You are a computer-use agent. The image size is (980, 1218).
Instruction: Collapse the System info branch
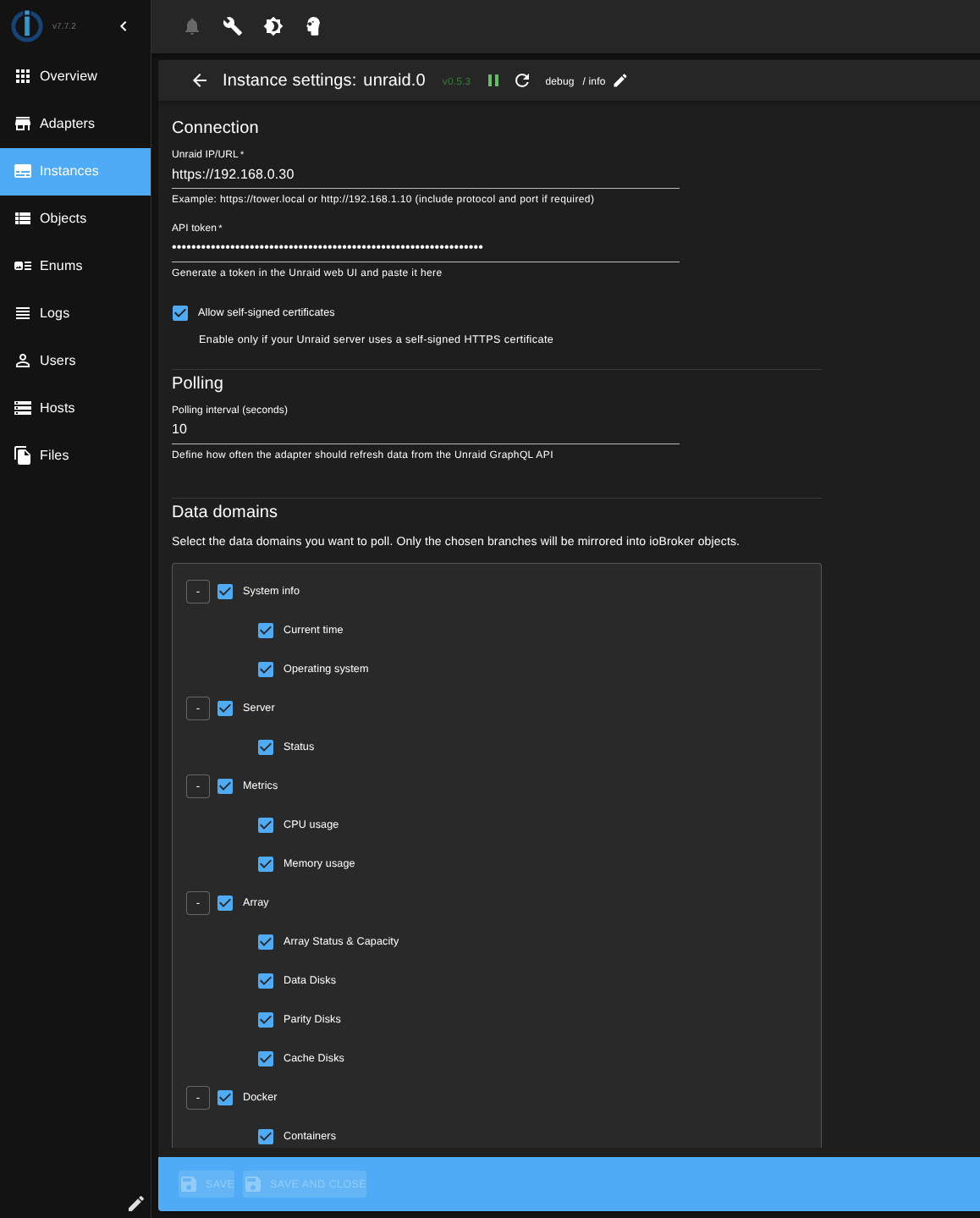(x=198, y=592)
